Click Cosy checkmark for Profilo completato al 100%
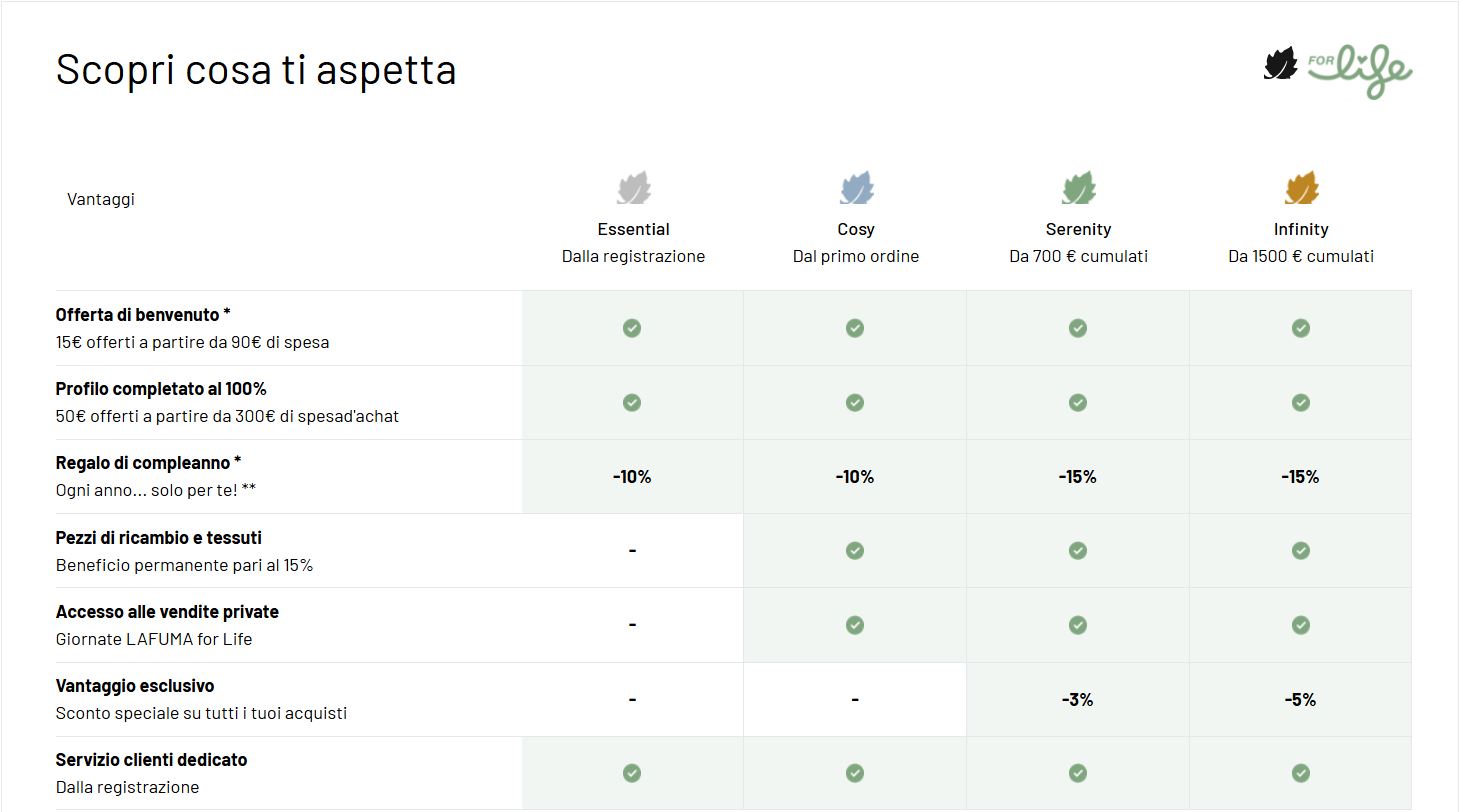Viewport: 1460px width, 812px height. [855, 402]
